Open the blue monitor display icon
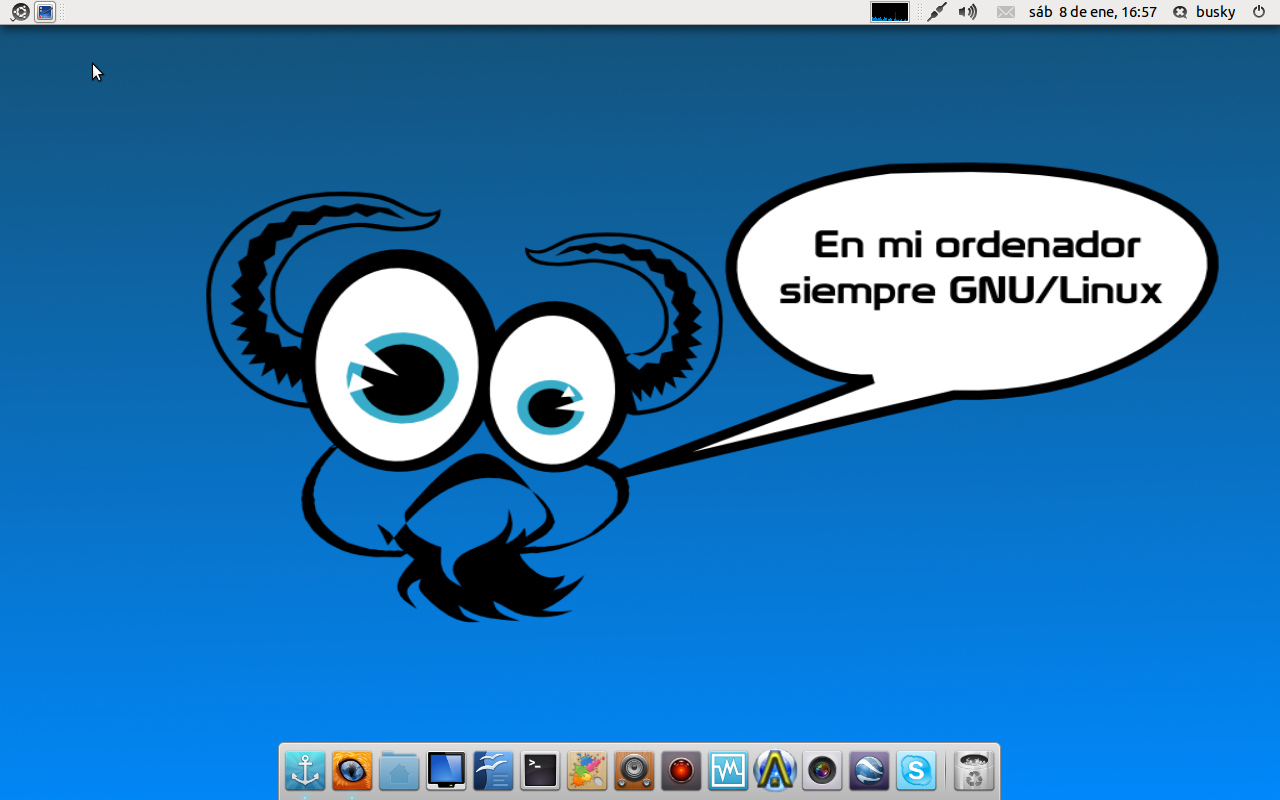This screenshot has height=800, width=1280. [446, 771]
